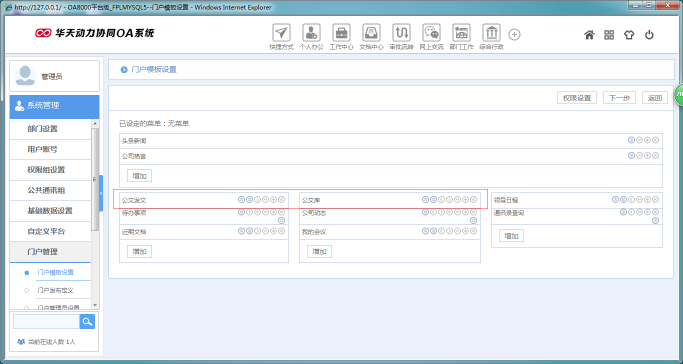Screen dimensions: 683x364
Task: Open the 网上交流 chat icon
Action: [431, 33]
